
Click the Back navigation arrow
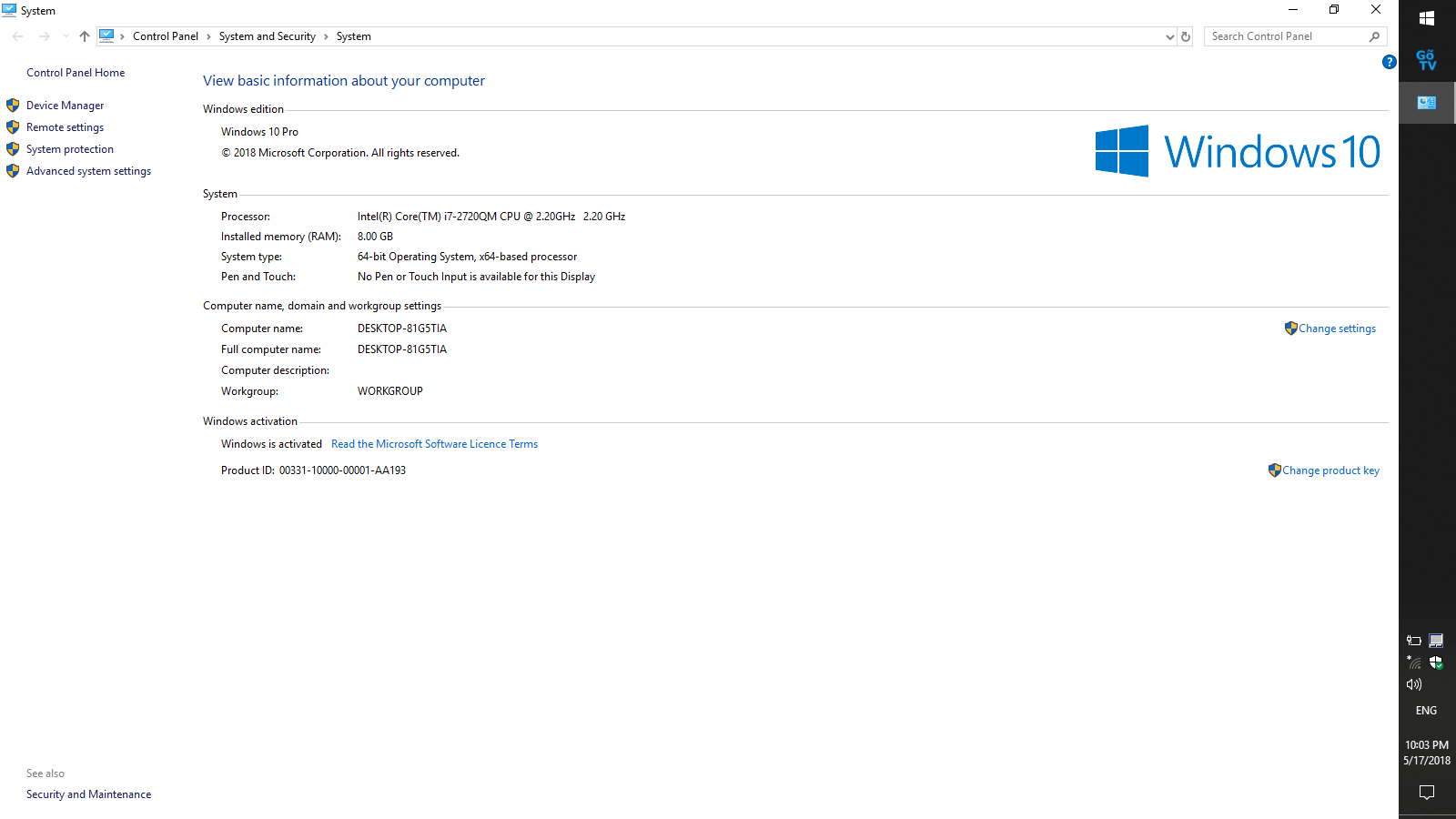tap(18, 36)
